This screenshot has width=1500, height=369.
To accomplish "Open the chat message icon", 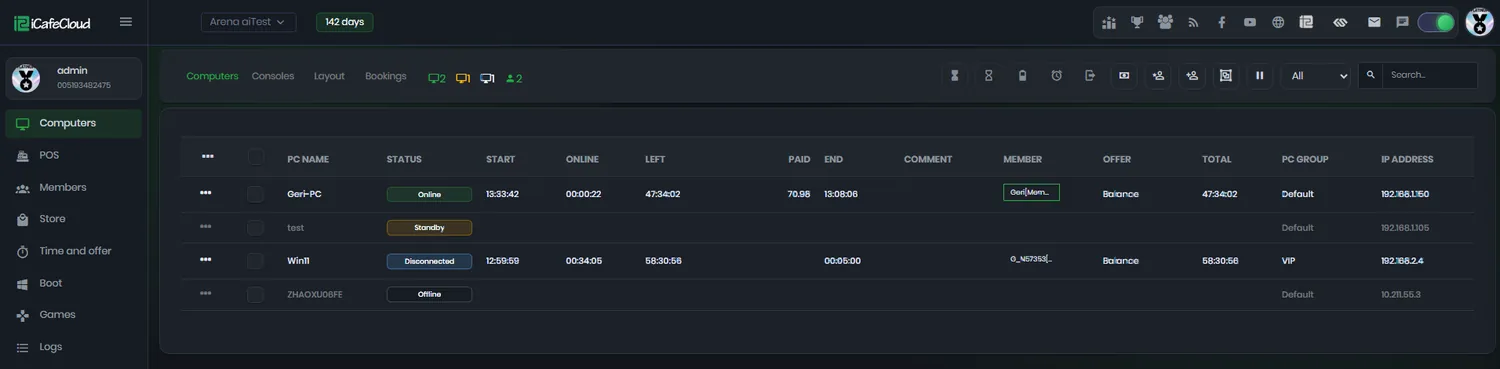I will pos(1403,22).
